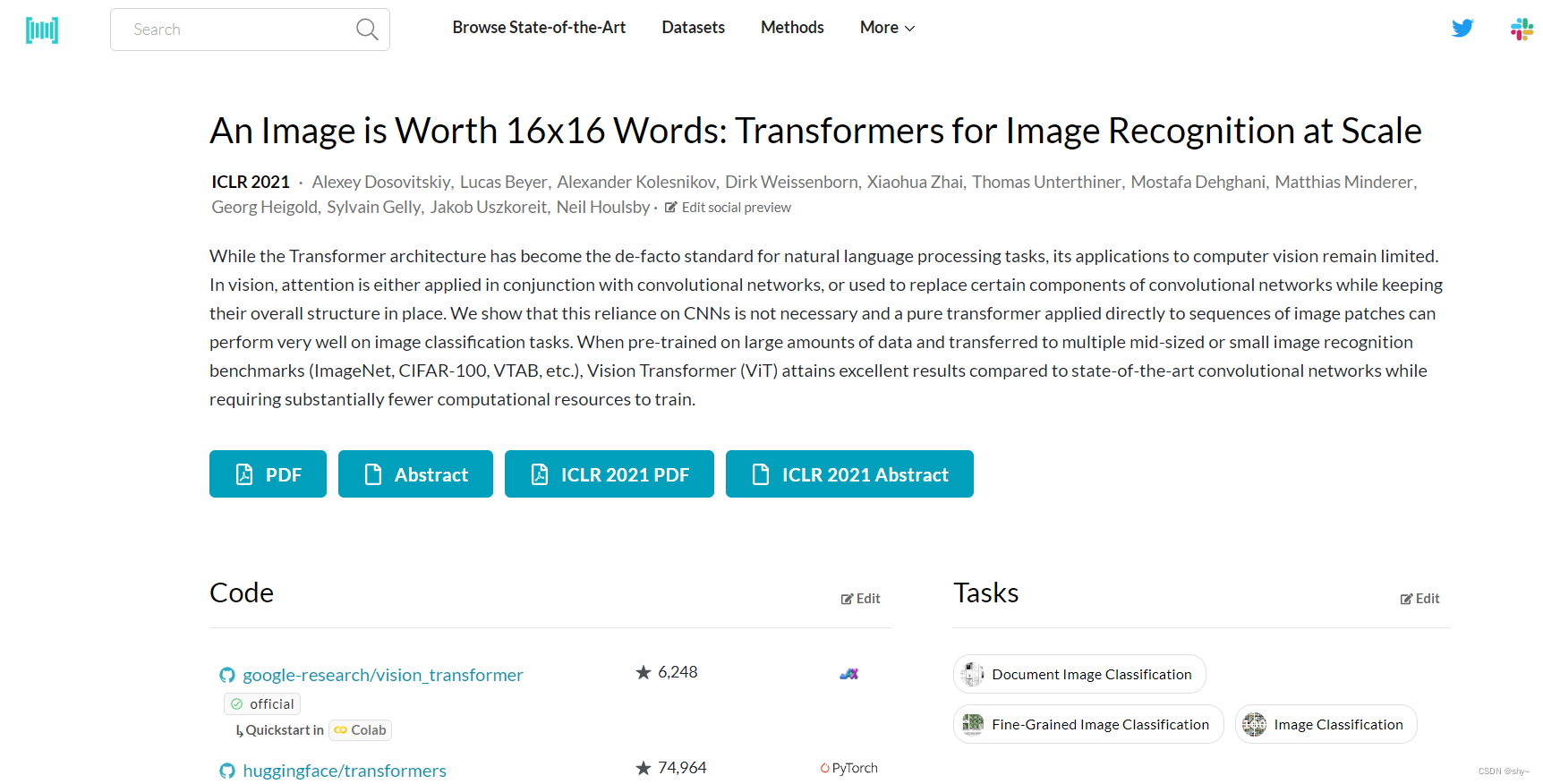
Task: Open google-research/vision_transformer repository link
Action: (383, 675)
